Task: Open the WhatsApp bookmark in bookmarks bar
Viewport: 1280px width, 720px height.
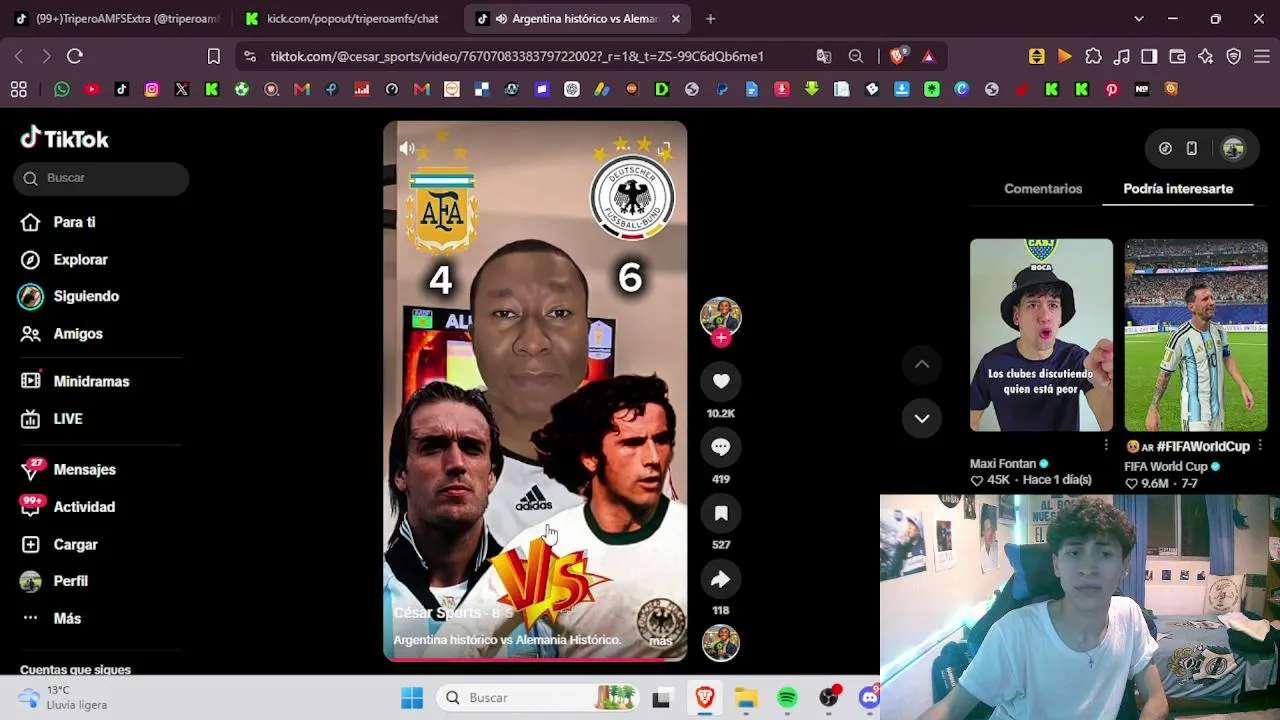Action: point(62,89)
